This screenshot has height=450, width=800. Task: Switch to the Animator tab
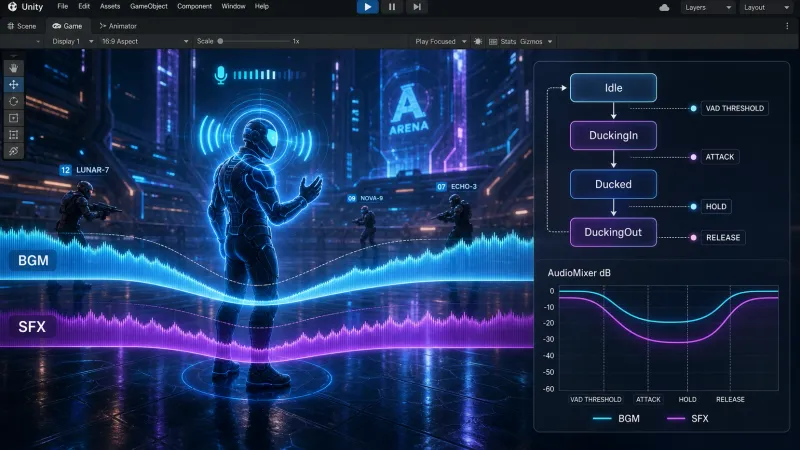click(x=118, y=26)
